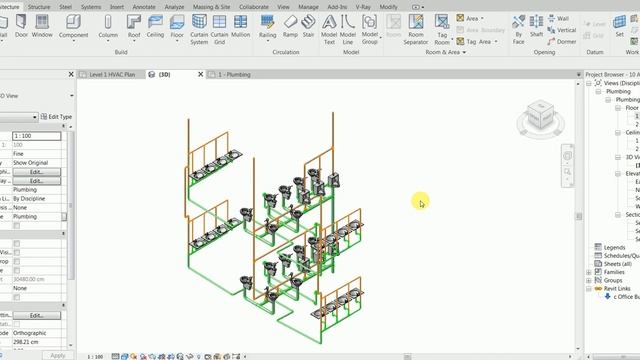Toggle the checkbox above the 30480.00 cm value
The width and height of the screenshot is (640, 360).
click(16, 270)
